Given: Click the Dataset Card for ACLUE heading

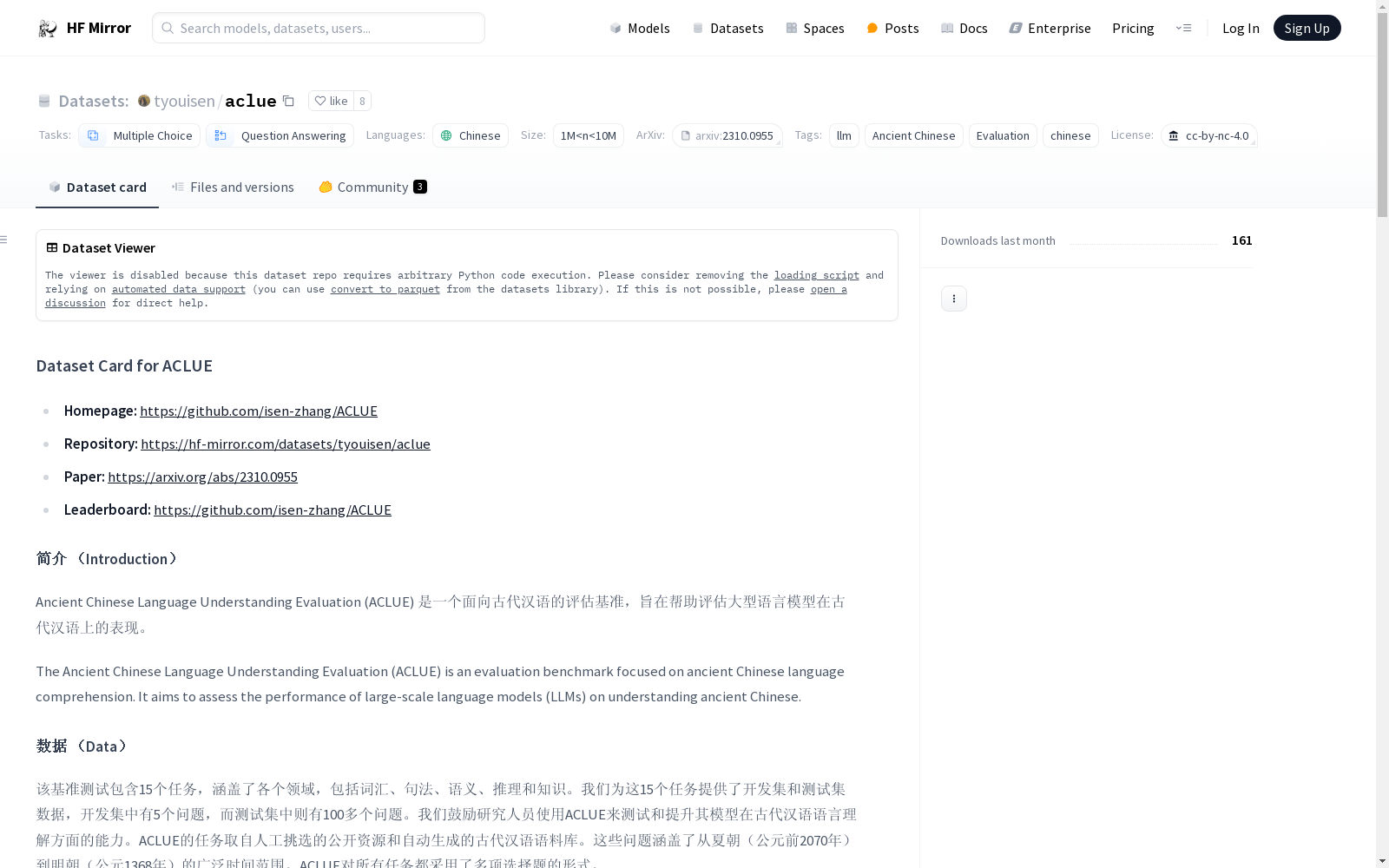Looking at the screenshot, I should (x=124, y=365).
